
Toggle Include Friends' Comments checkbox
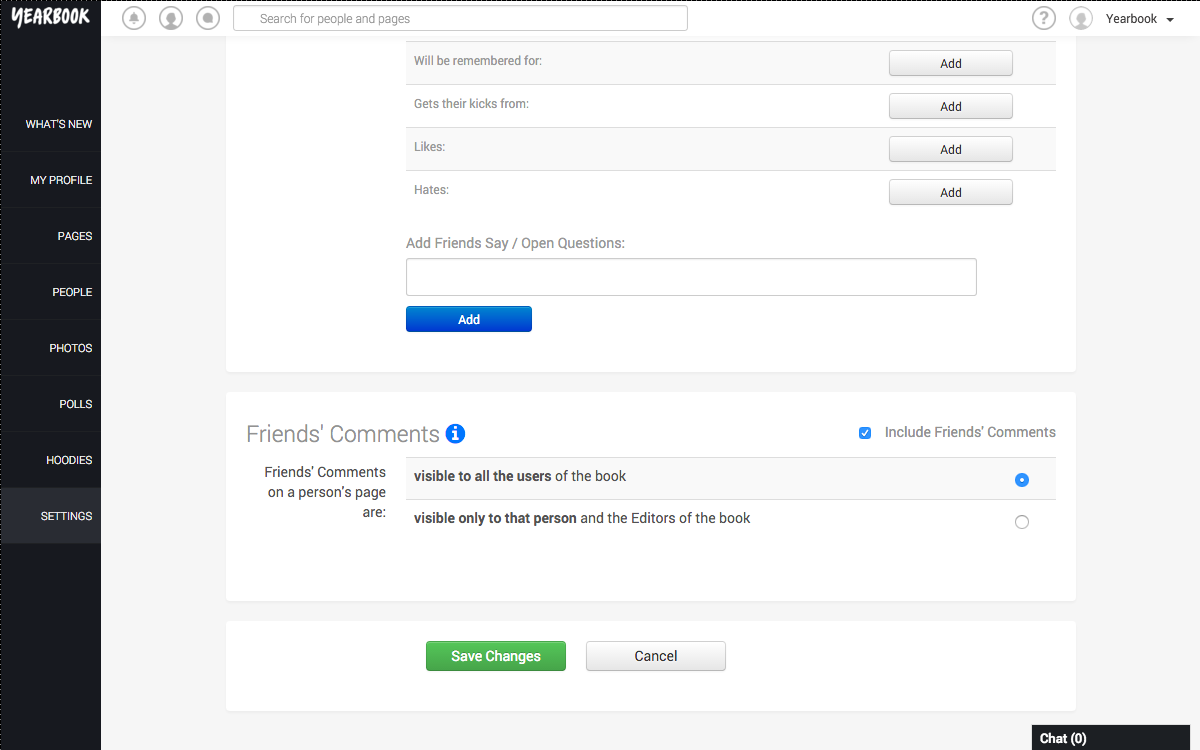865,433
